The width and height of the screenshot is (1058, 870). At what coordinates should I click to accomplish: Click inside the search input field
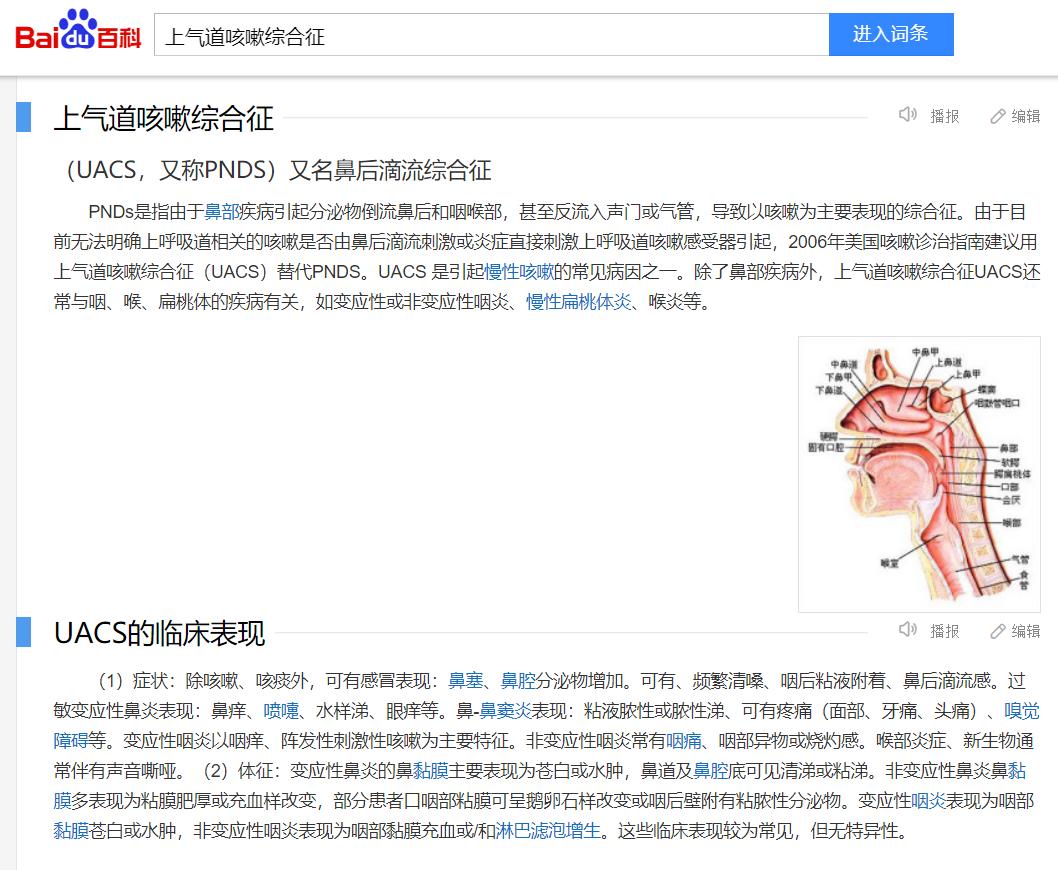pyautogui.click(x=490, y=33)
